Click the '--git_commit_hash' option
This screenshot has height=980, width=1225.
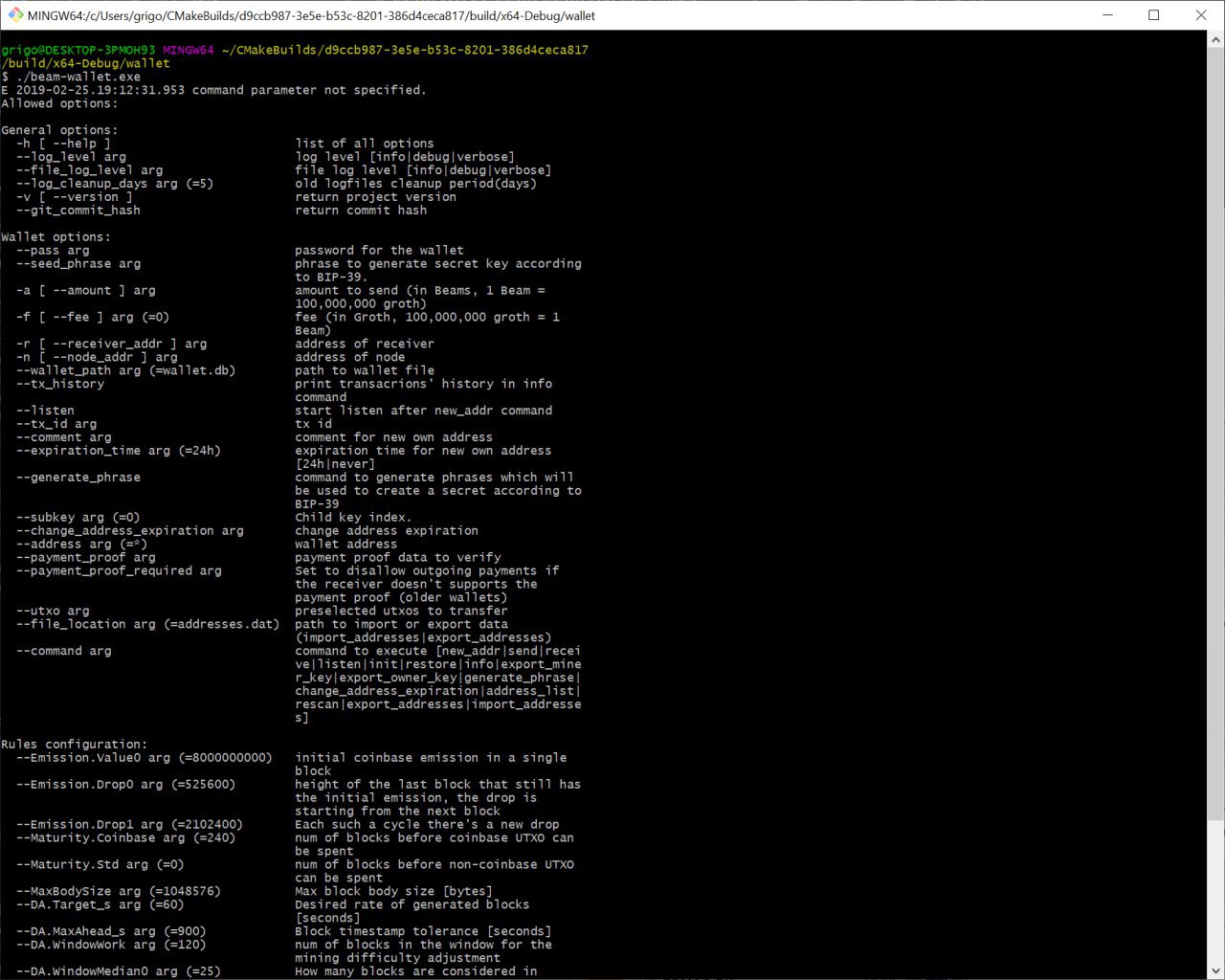tap(78, 211)
